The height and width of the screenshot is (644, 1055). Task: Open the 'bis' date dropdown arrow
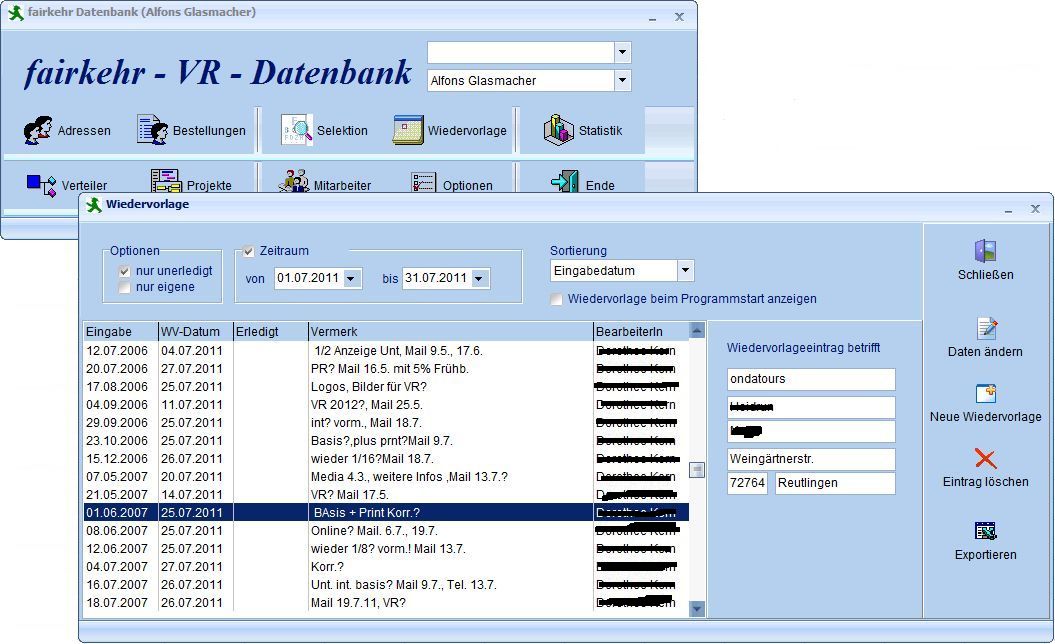pyautogui.click(x=479, y=278)
